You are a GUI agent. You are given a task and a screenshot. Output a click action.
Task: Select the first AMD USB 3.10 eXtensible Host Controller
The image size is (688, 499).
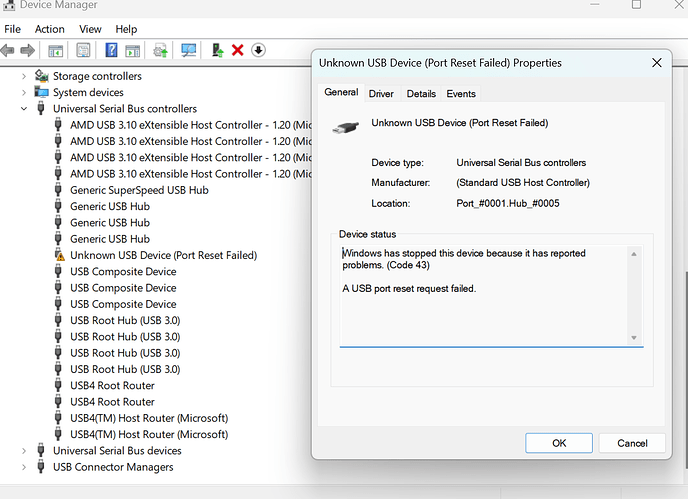pos(191,126)
